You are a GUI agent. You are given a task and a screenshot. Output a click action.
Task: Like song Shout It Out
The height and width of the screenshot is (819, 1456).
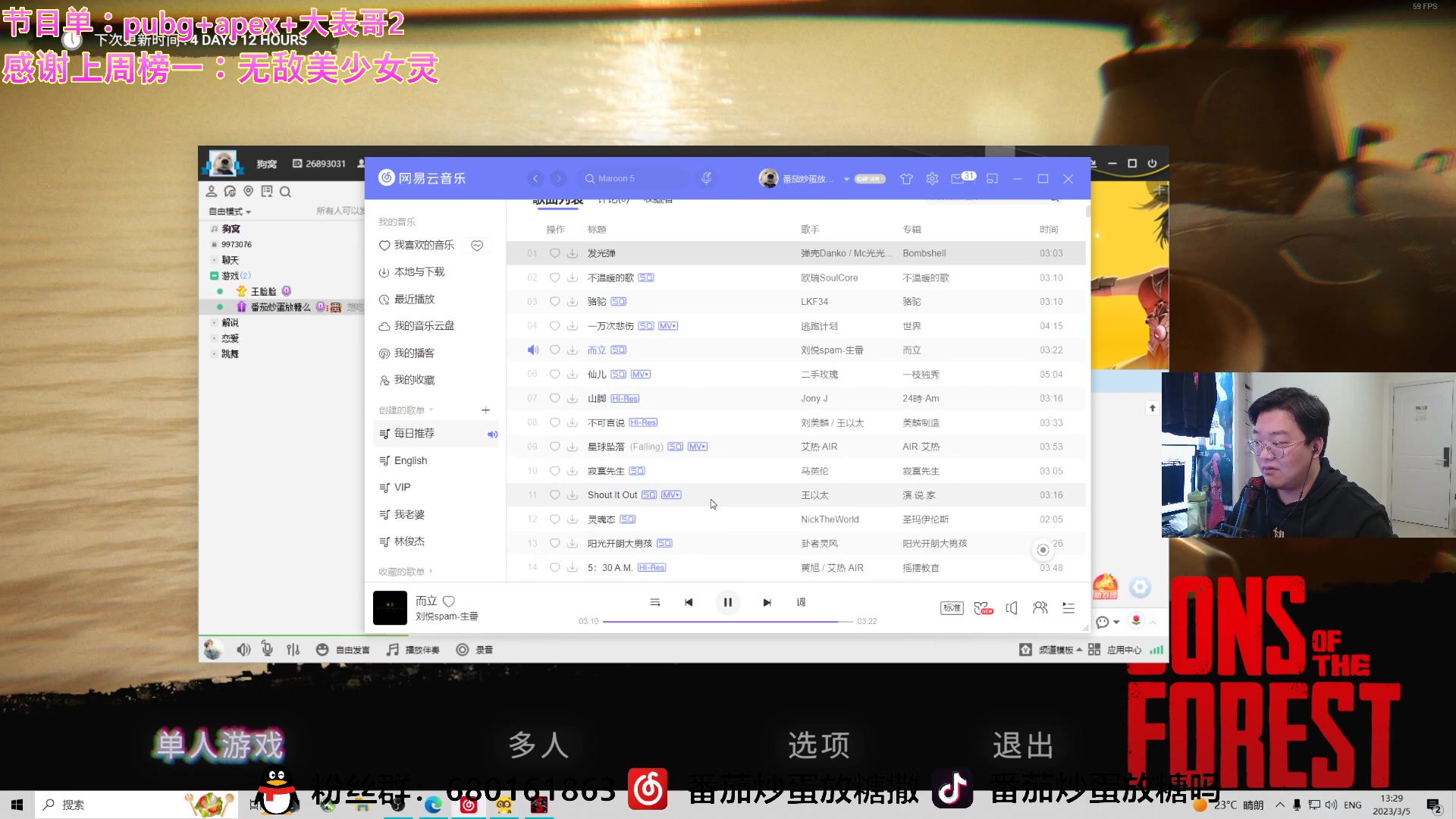pos(554,494)
